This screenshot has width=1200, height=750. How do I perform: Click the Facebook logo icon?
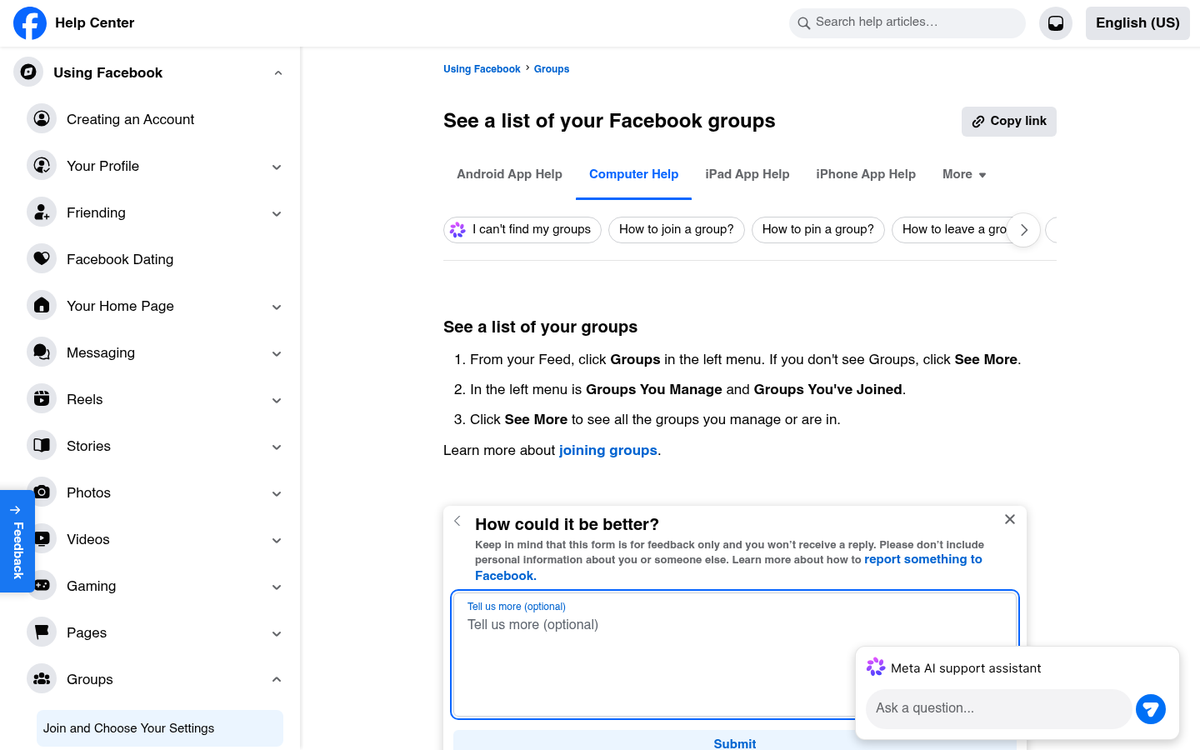tap(29, 22)
